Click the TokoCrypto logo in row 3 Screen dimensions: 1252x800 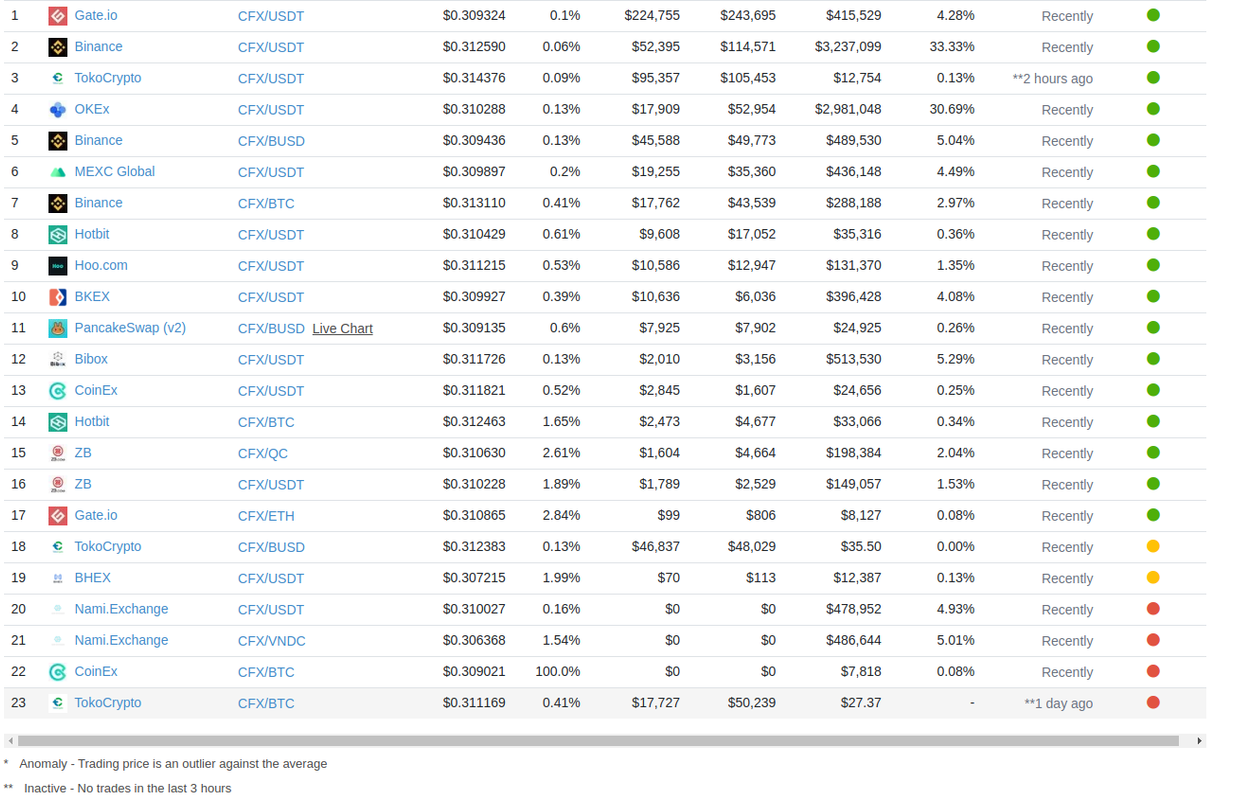tap(58, 78)
